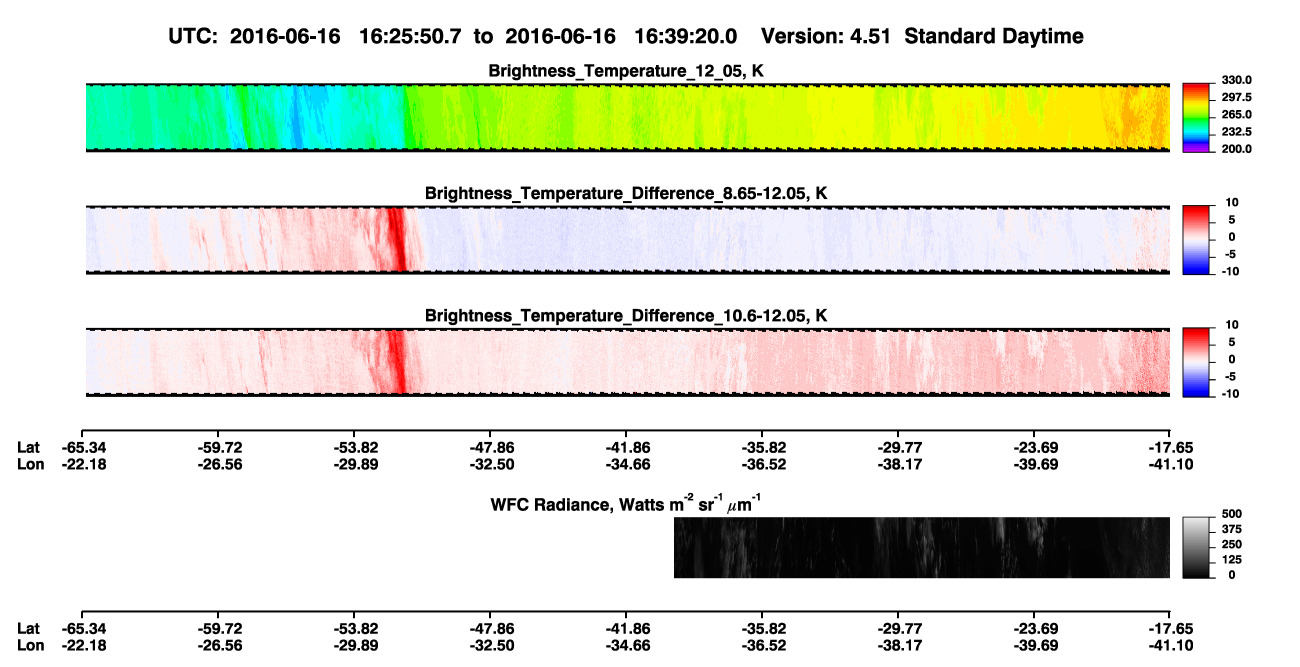Click the -41.10 longitude label under the WFC Radiance image
Image resolution: width=1300 pixels, height=667 pixels.
tap(1170, 645)
